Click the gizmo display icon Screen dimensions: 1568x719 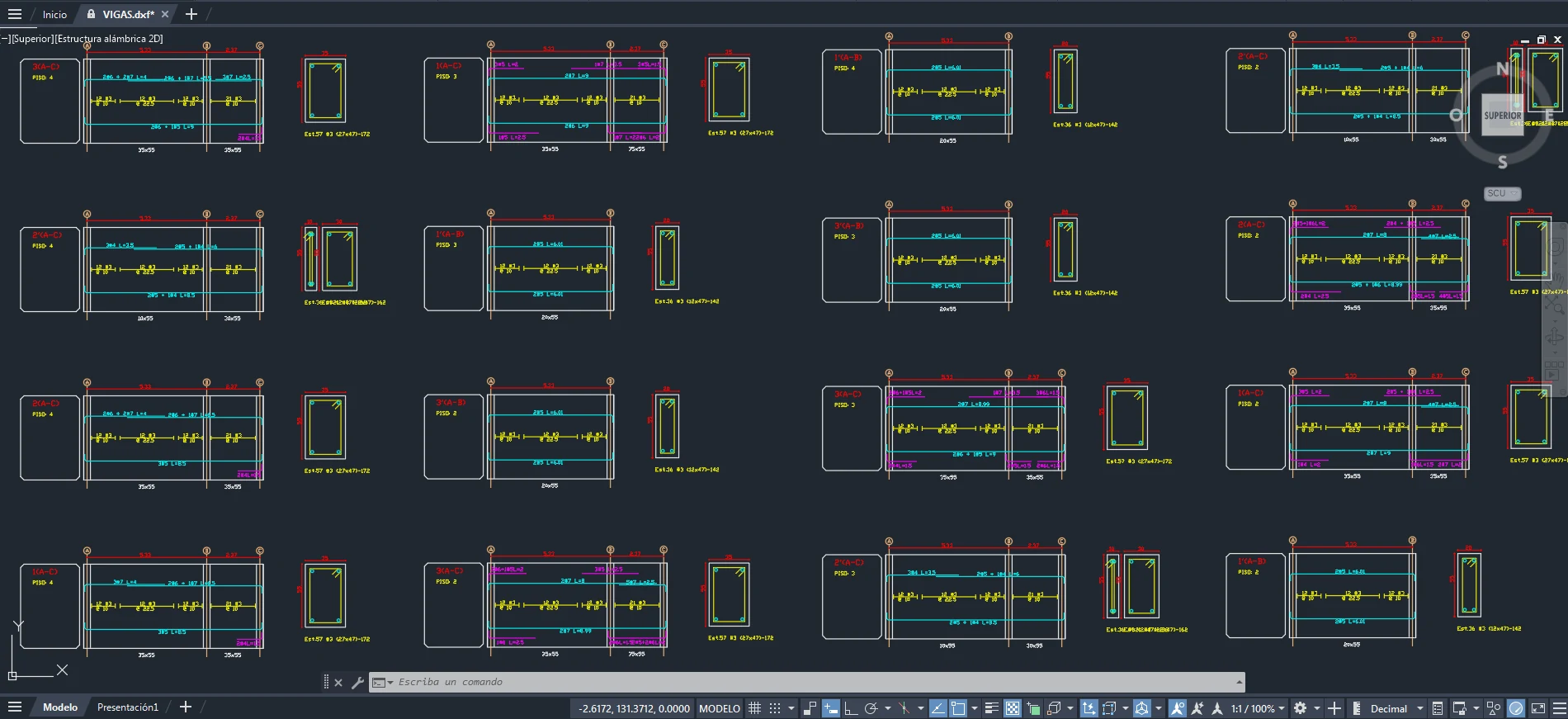[1141, 708]
